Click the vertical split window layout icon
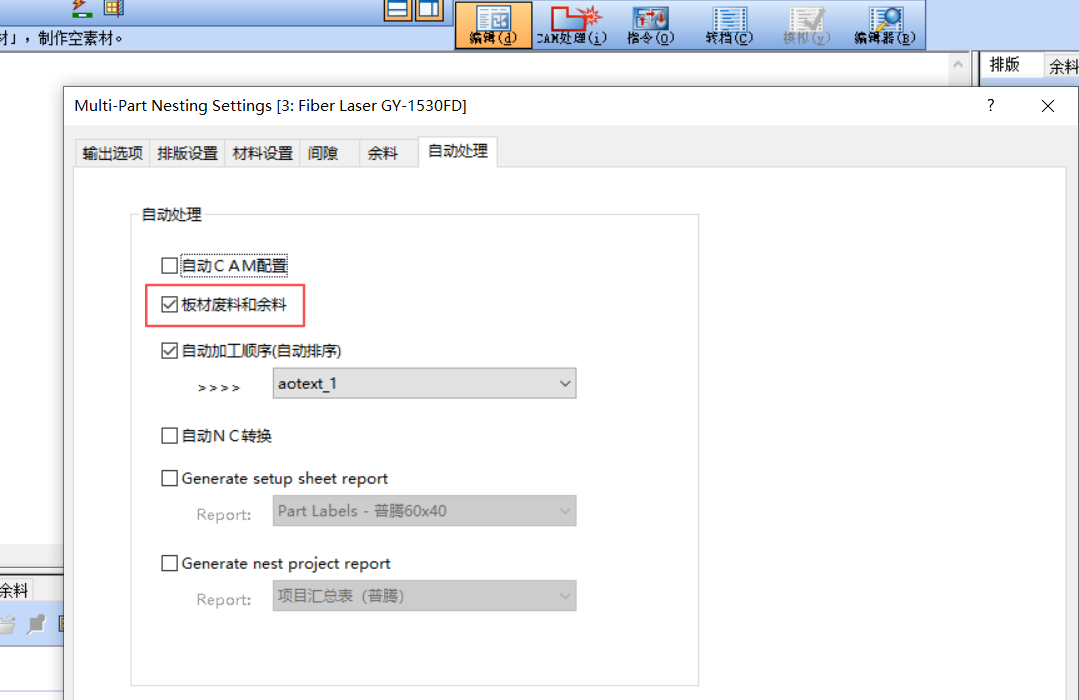1079x700 pixels. [429, 10]
